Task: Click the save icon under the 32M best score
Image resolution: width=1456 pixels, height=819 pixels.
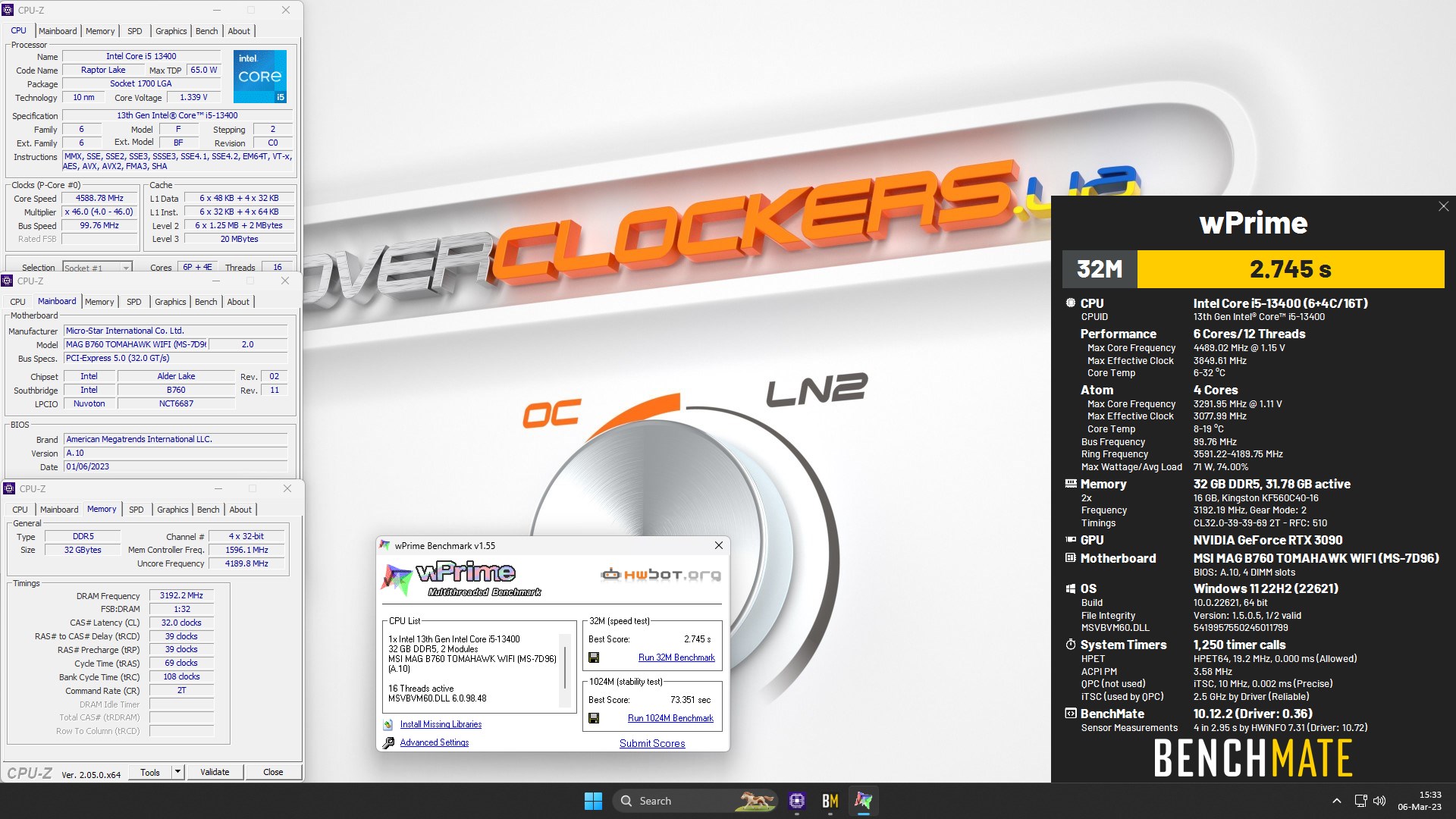Action: tap(594, 657)
